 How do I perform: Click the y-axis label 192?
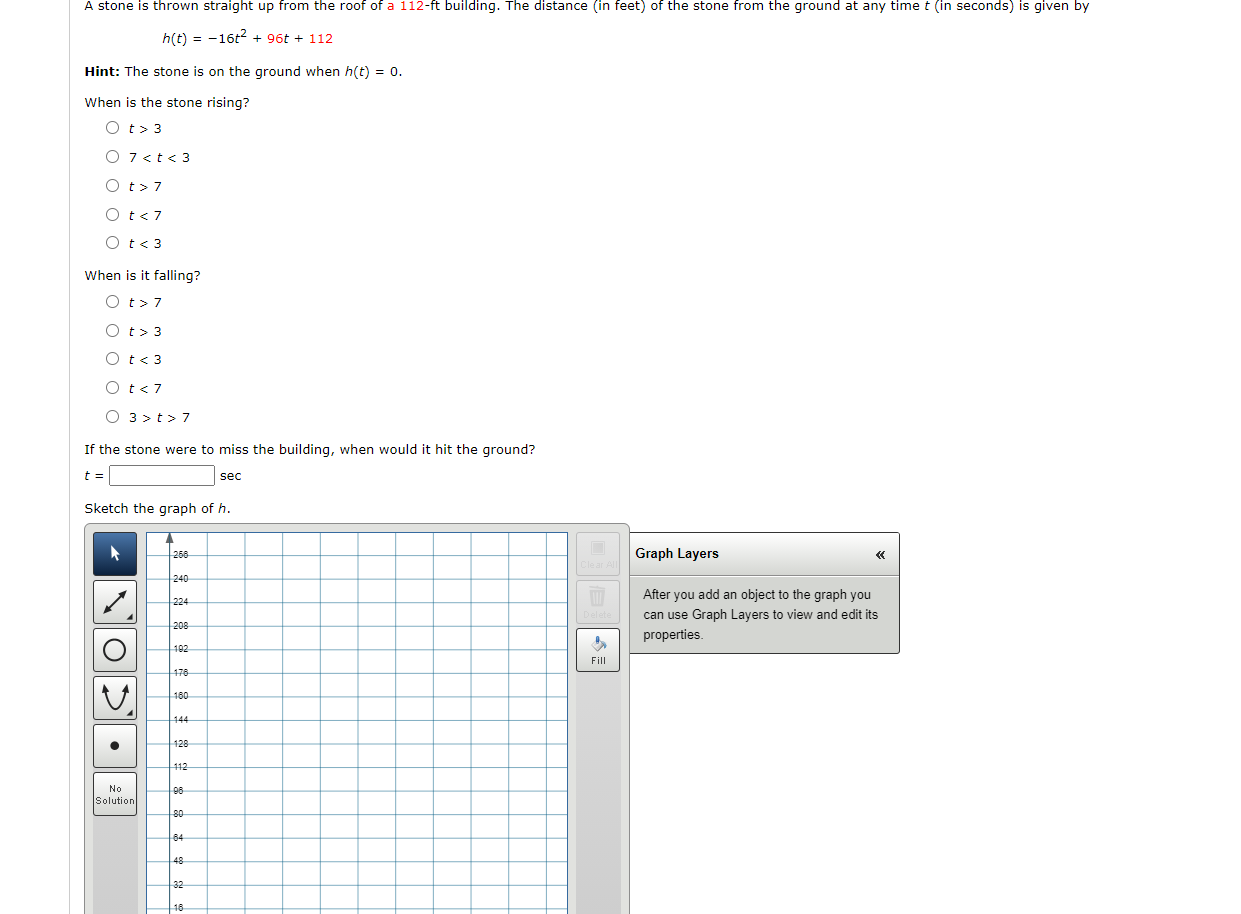pos(180,649)
